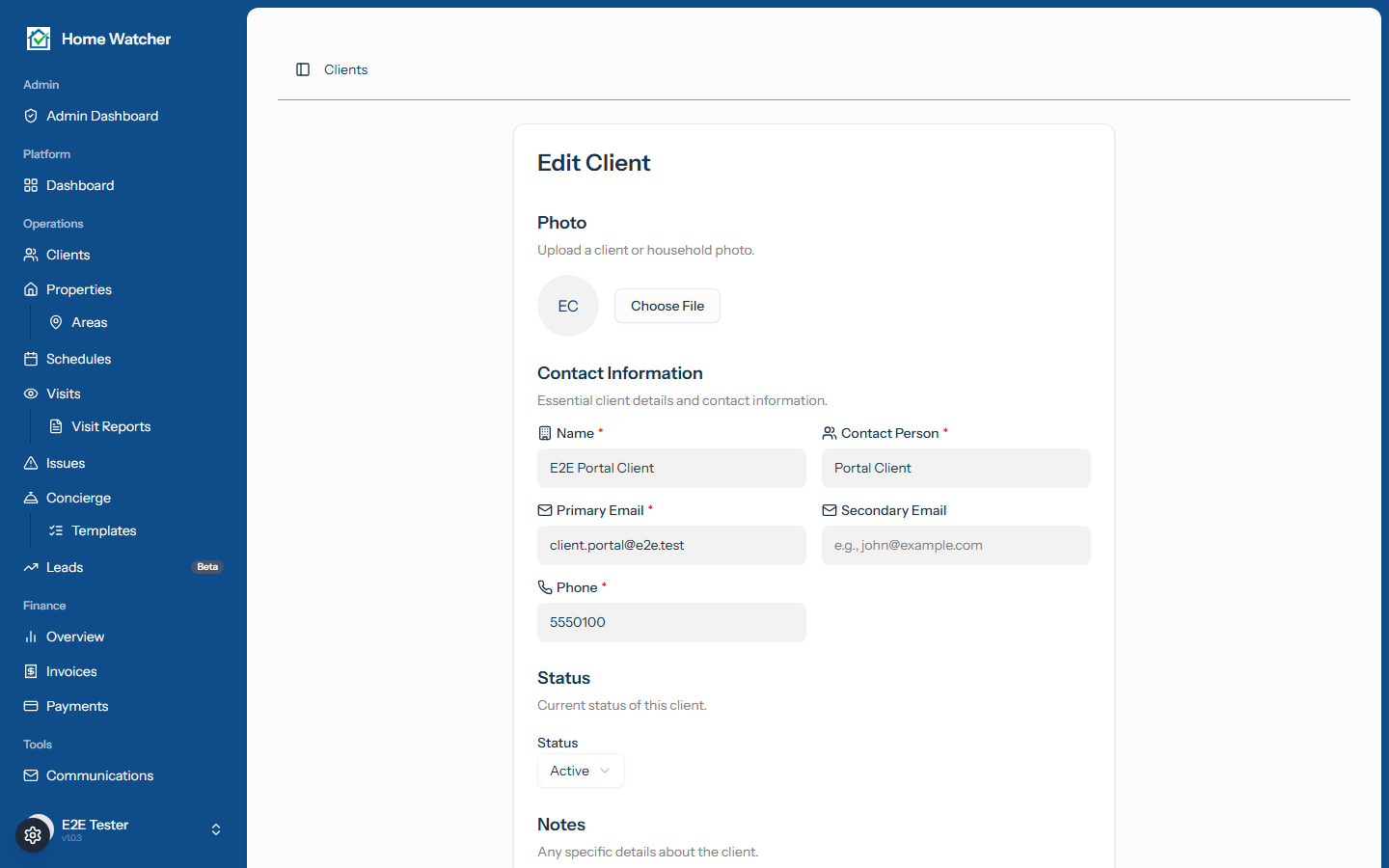The image size is (1389, 868).
Task: Open Admin Dashboard shield icon
Action: 31,116
